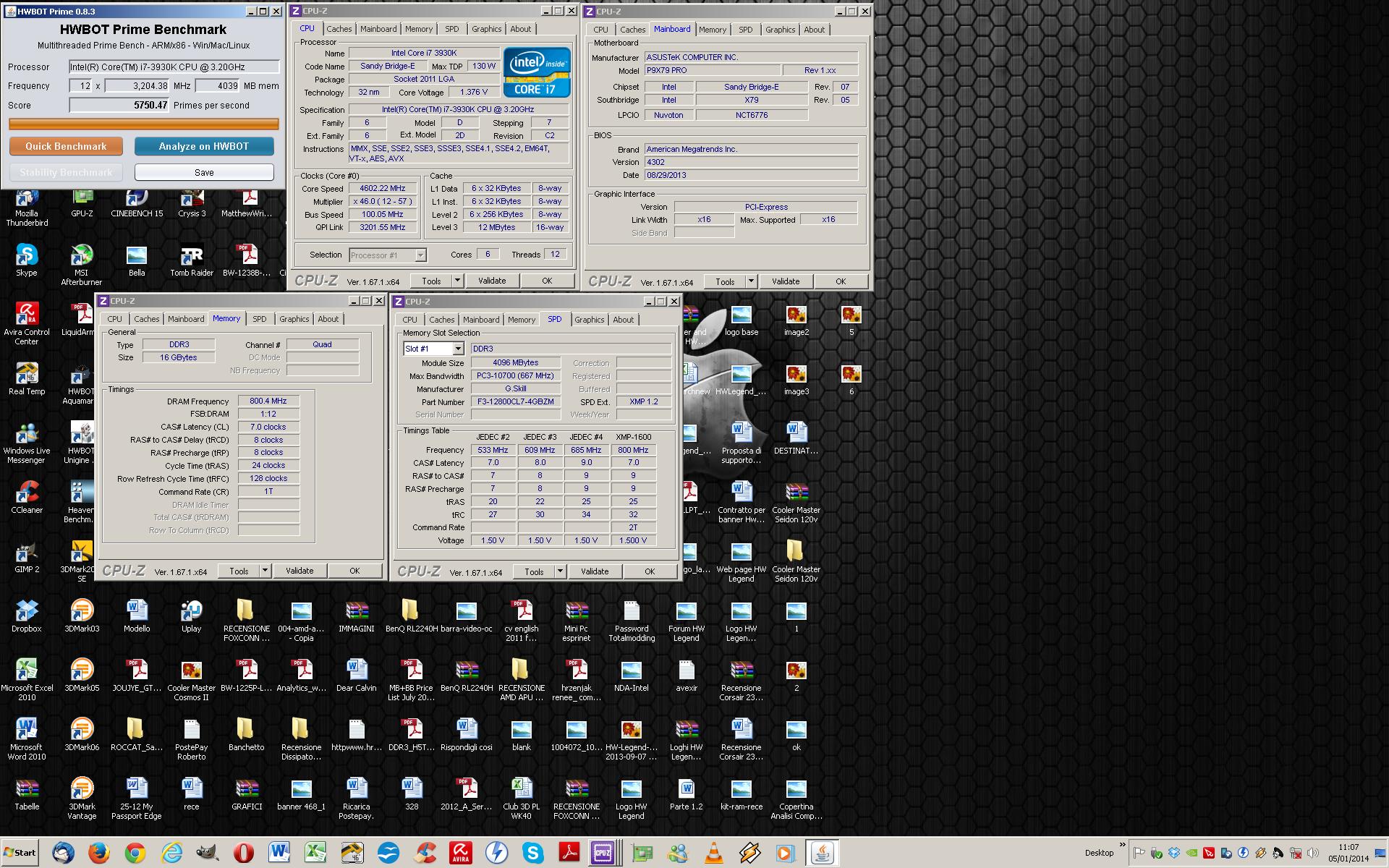Click Core Speed value 4602.22 MHz

point(383,188)
